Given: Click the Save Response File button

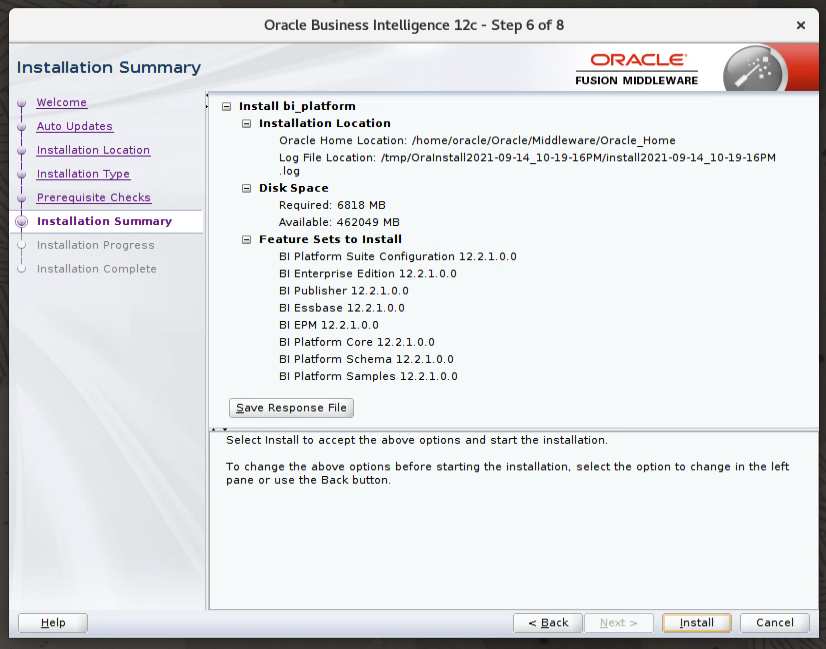Looking at the screenshot, I should (x=291, y=408).
